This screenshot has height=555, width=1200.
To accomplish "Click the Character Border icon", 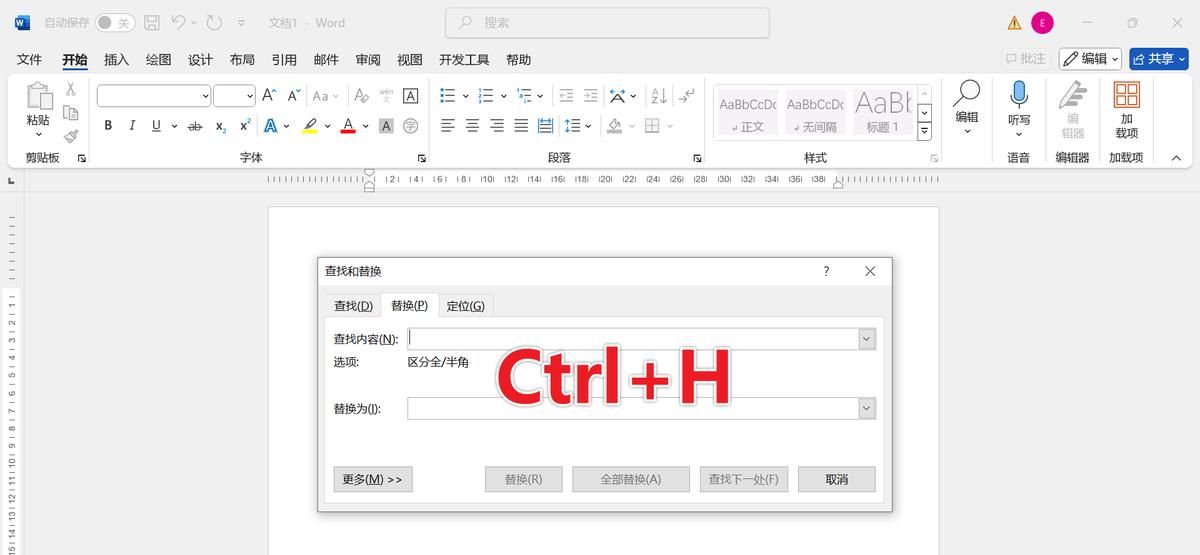I will (411, 96).
